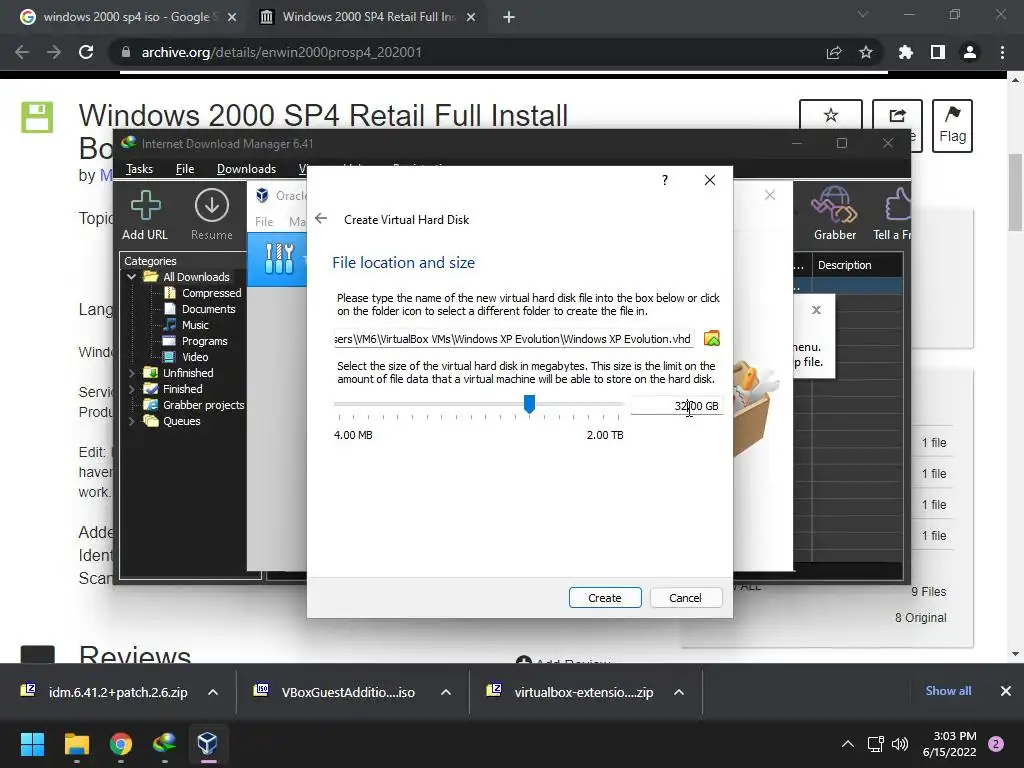Select Video category in IDM
This screenshot has height=768, width=1024.
coord(195,357)
